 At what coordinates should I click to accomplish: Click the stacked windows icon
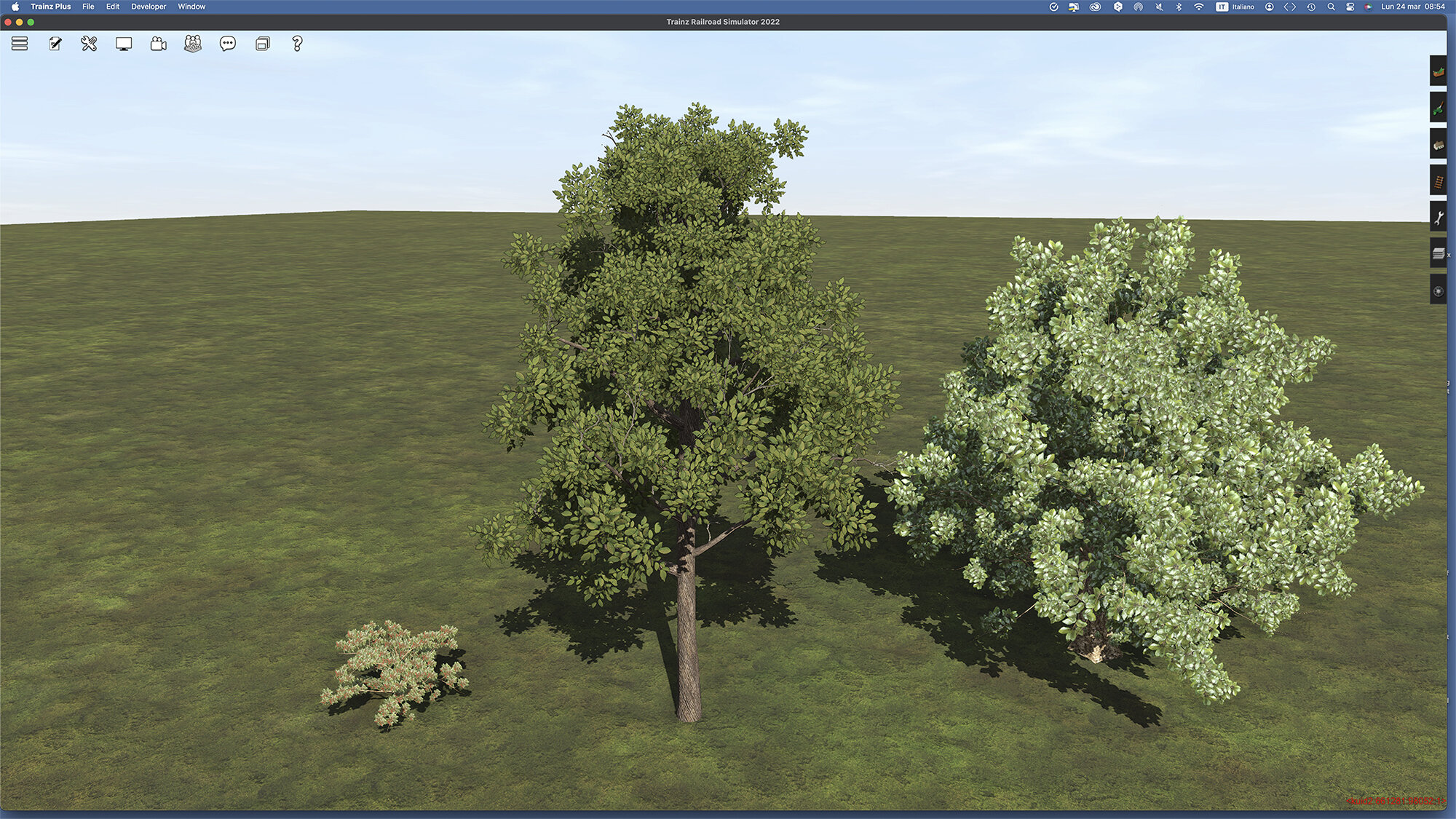click(x=263, y=44)
